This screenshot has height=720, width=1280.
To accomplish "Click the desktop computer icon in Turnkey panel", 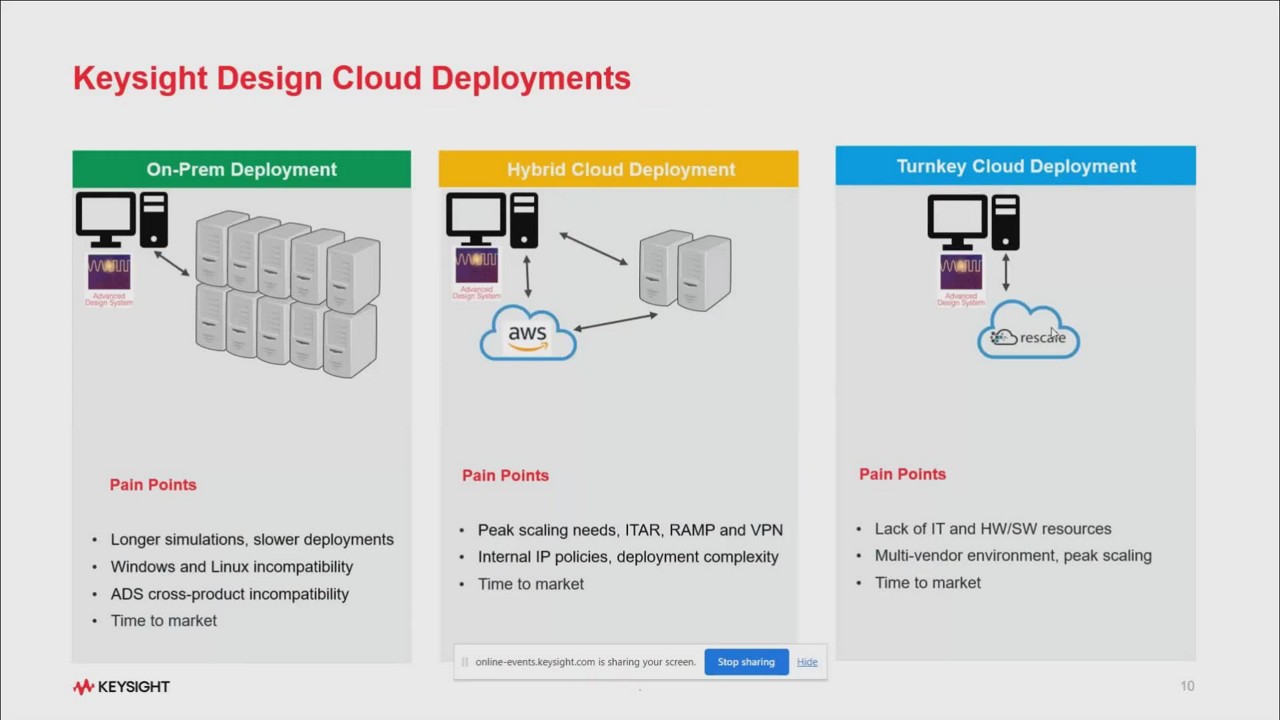I will (x=973, y=222).
